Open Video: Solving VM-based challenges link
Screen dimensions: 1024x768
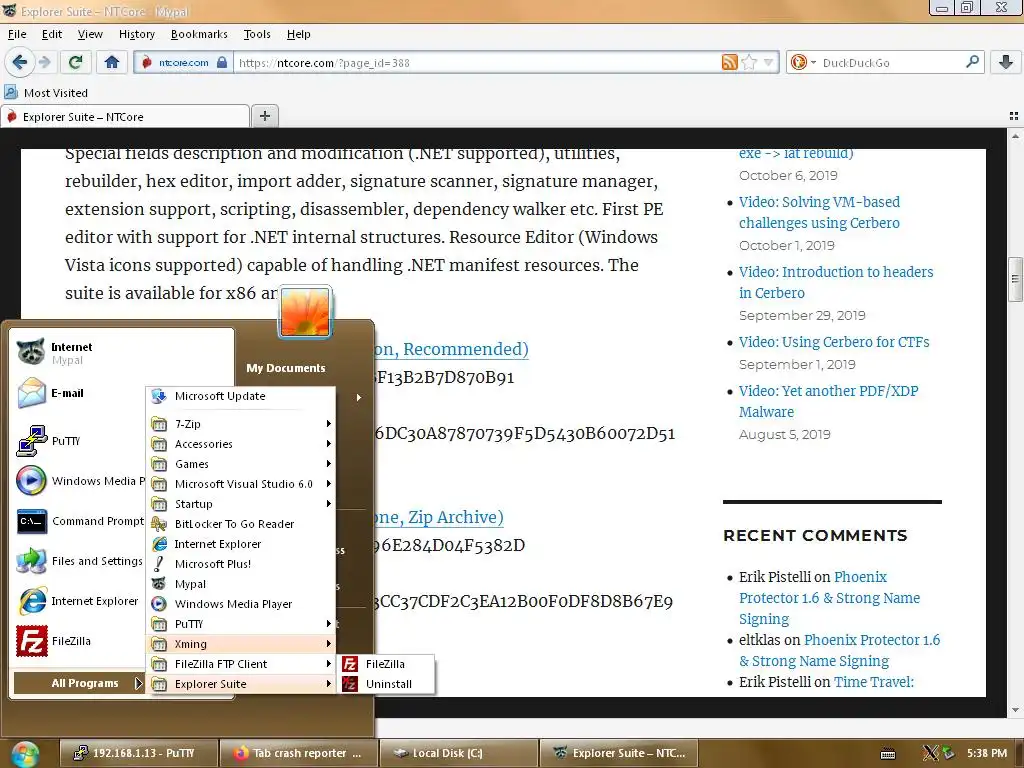819,212
